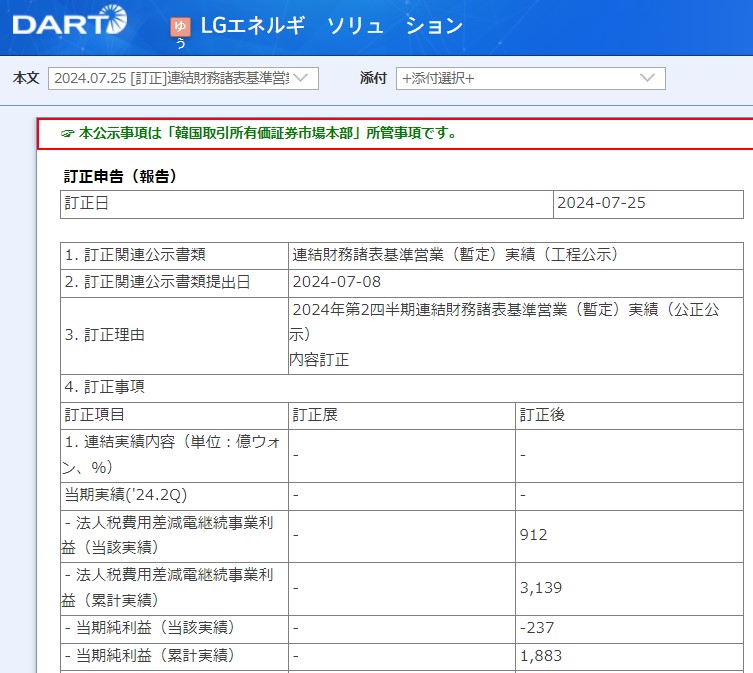
Task: Click the 1,883 cumulative net income value
Action: coord(541,656)
